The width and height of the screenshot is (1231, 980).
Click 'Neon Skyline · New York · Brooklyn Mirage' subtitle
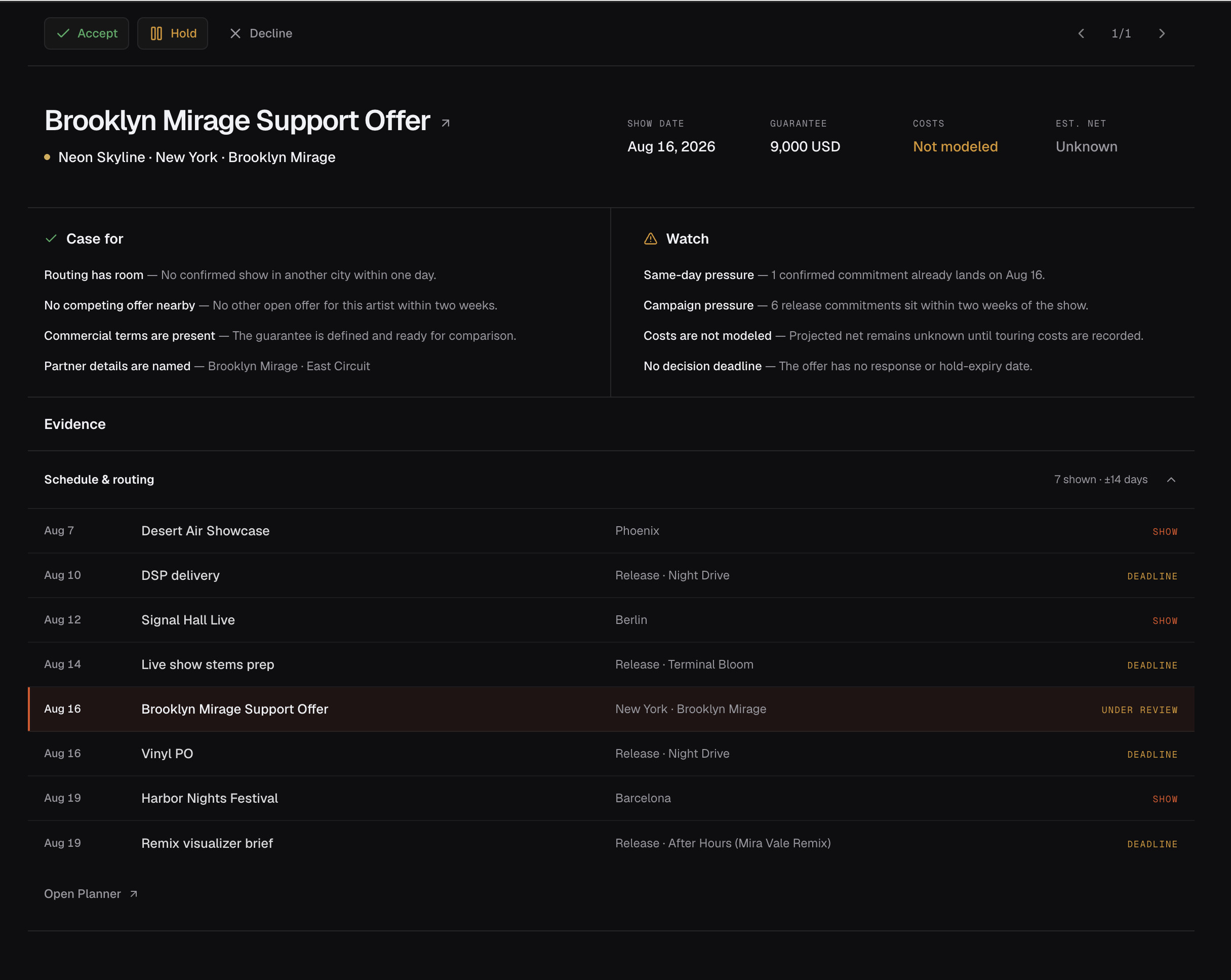pos(196,157)
